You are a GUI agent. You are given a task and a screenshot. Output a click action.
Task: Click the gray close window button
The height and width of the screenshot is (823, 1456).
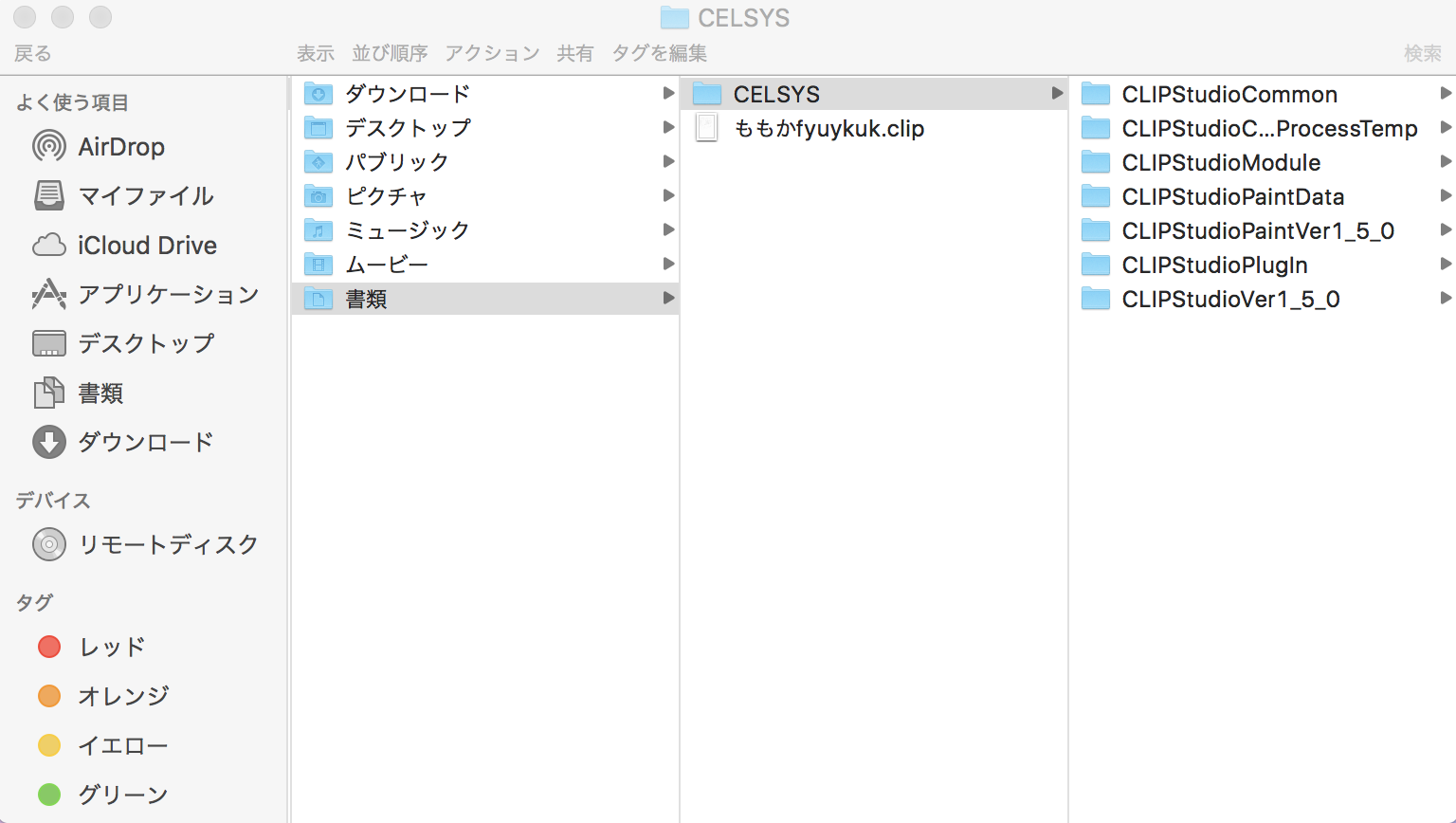(25, 17)
